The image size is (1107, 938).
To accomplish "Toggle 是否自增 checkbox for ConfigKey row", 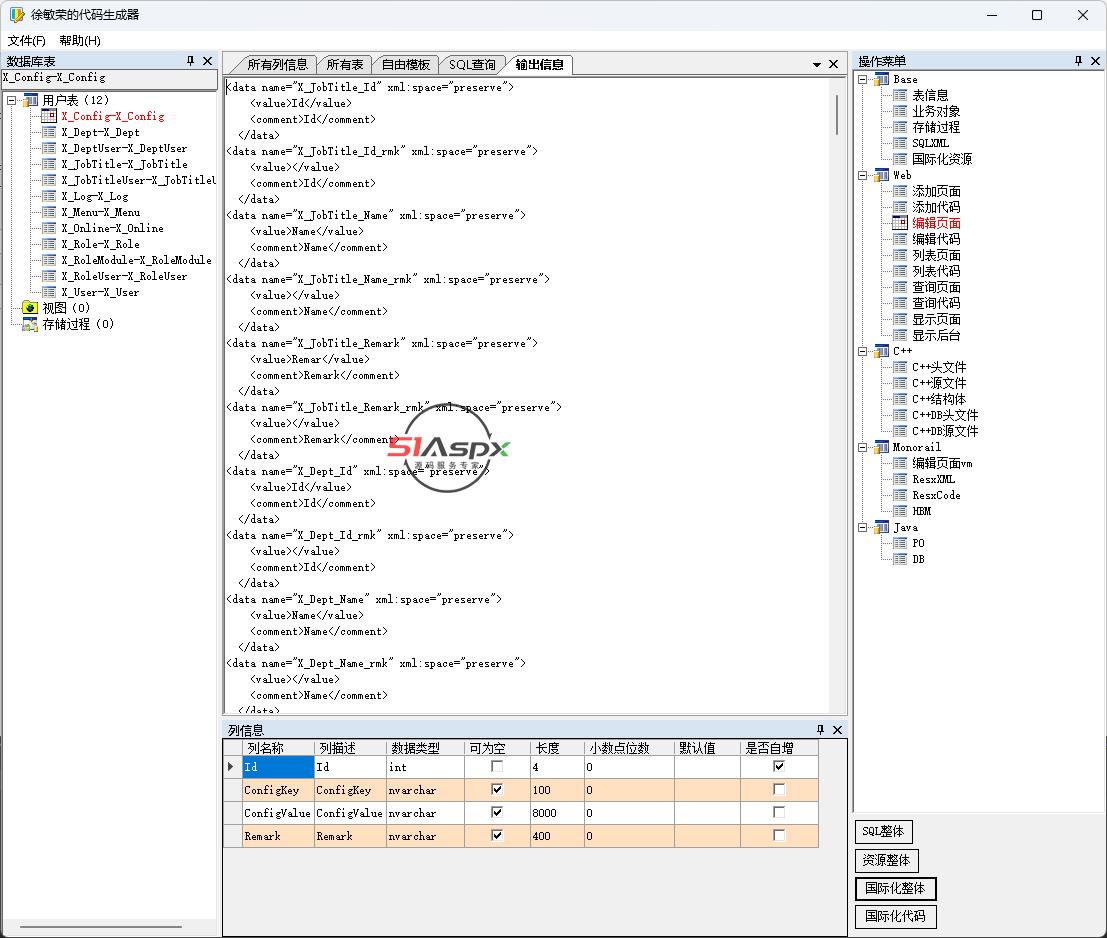I will (779, 790).
